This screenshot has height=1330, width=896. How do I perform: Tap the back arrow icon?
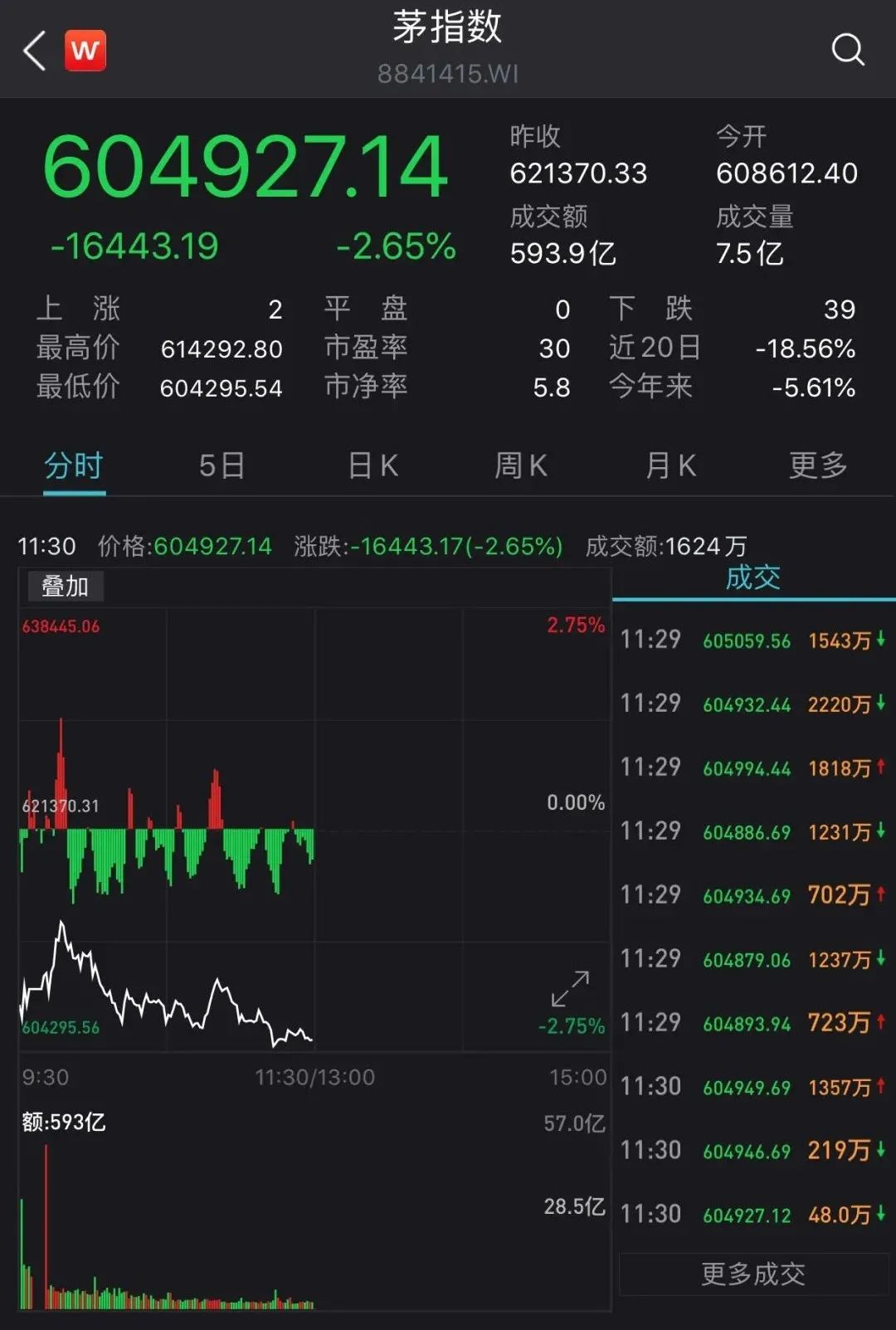point(34,51)
